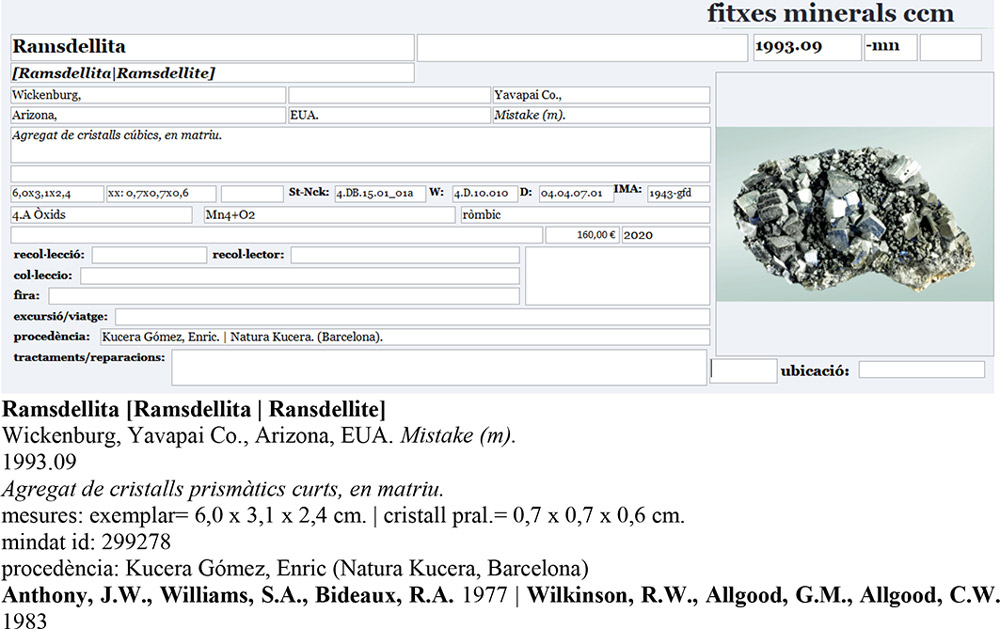1000x629 pixels.
Task: Click the D field 04.04.07.01
Action: 576,193
